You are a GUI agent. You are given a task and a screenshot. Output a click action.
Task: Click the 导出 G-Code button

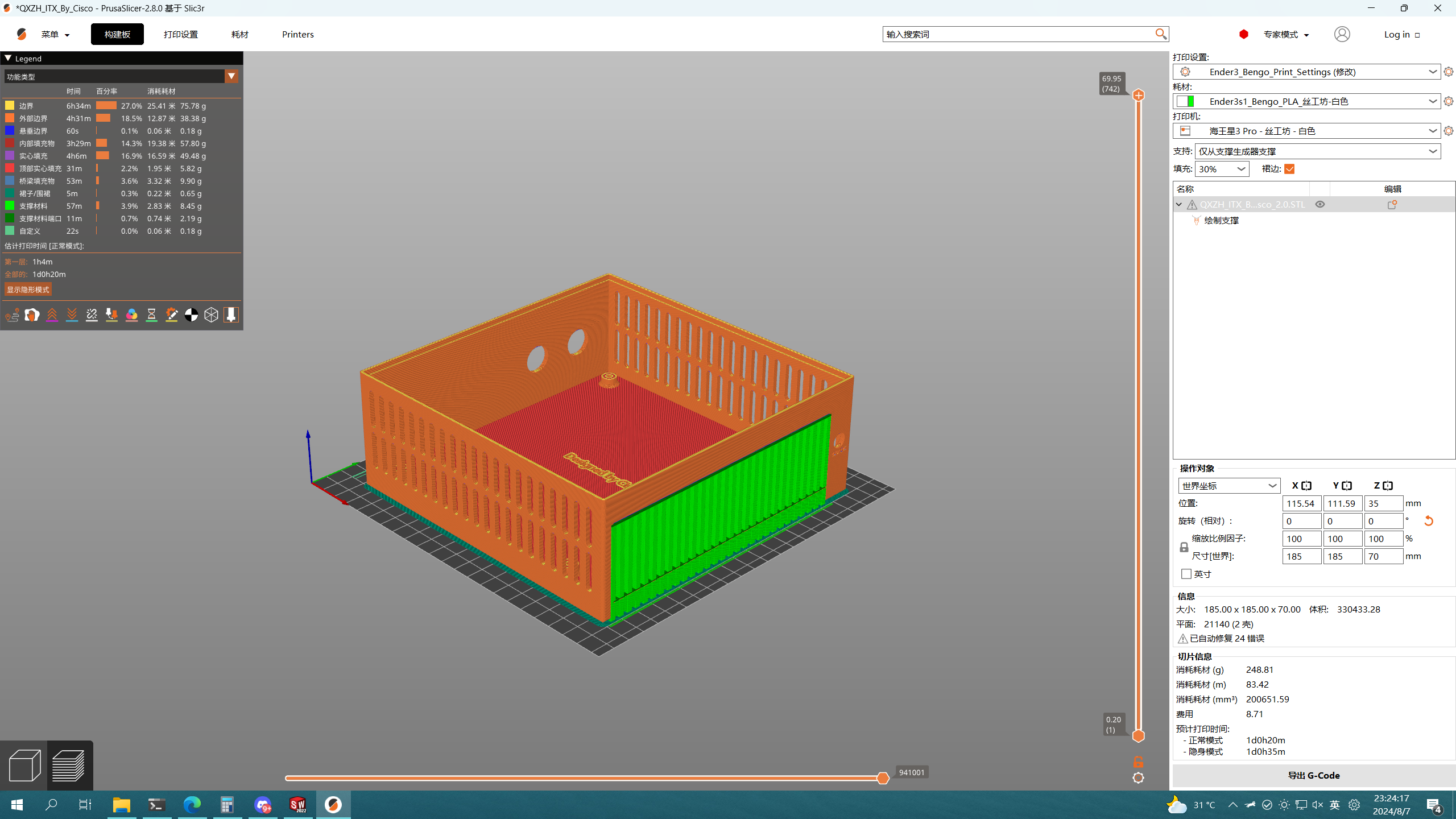pyautogui.click(x=1313, y=775)
